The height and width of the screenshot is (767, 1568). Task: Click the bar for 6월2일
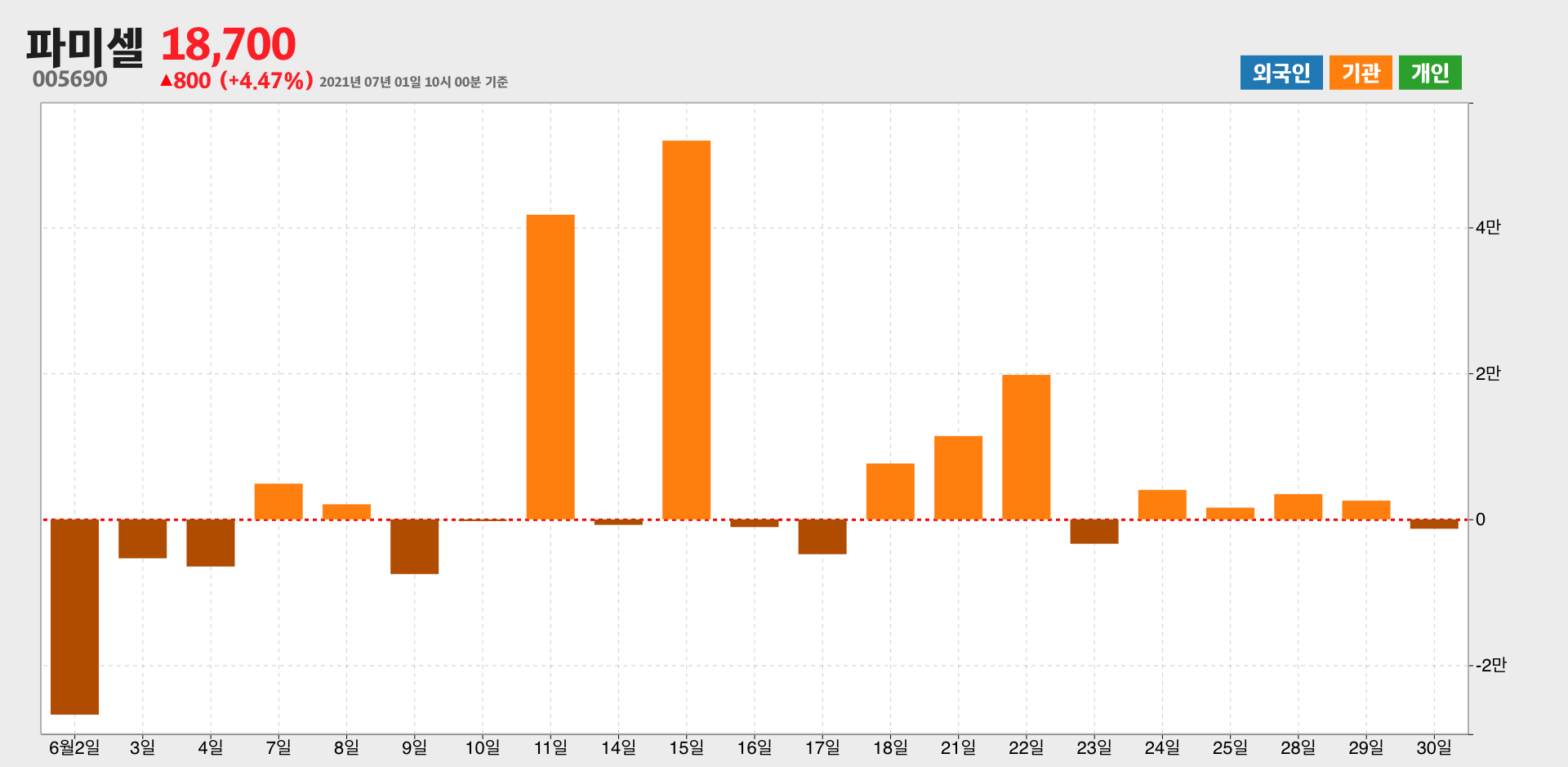point(74,617)
